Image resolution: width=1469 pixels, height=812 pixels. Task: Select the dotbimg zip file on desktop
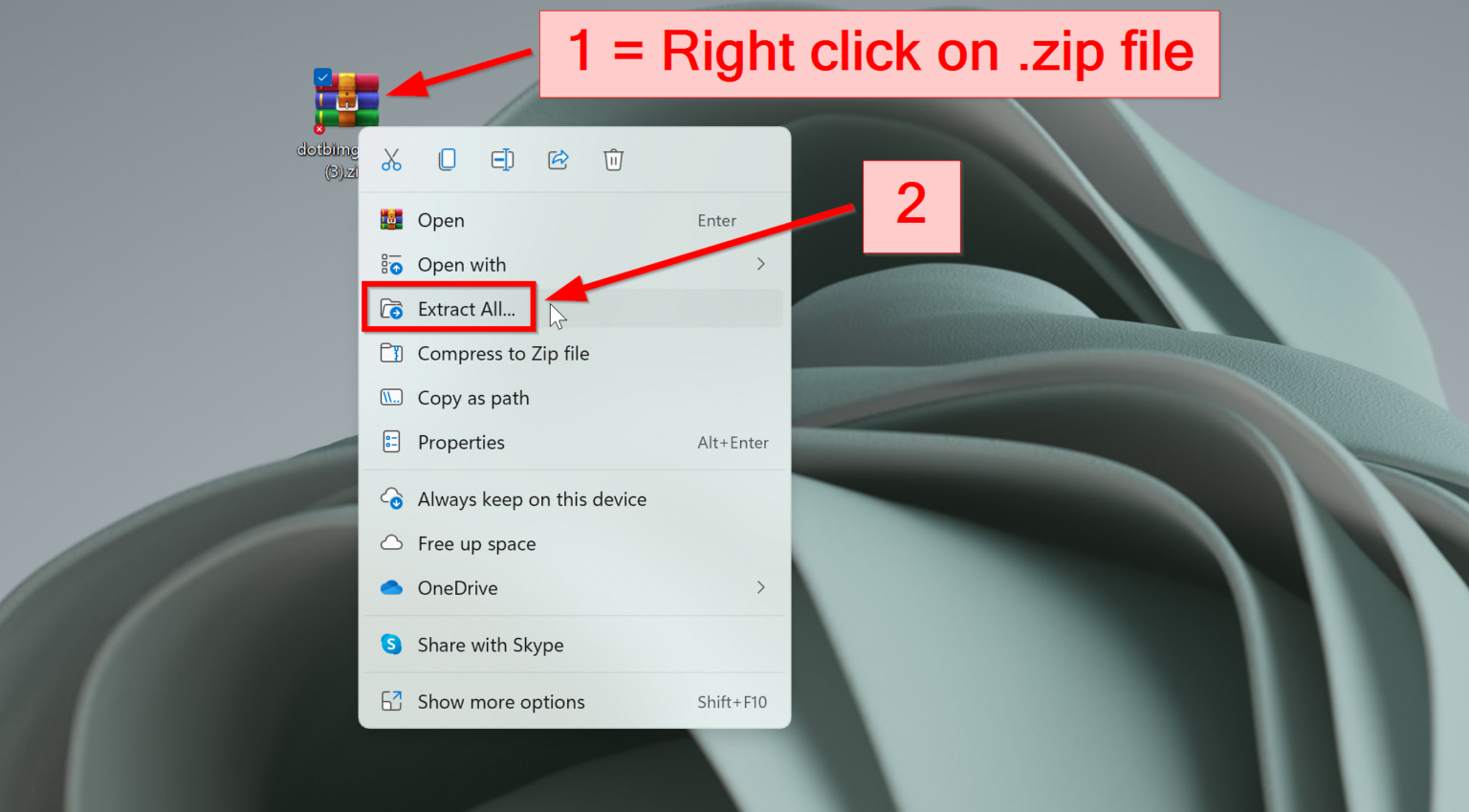coord(345,102)
